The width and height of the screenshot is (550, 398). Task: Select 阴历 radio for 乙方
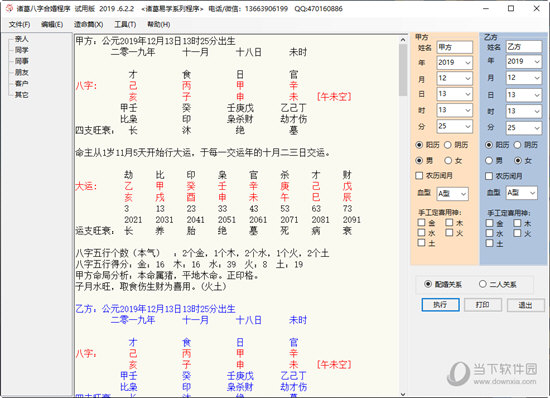tap(517, 145)
